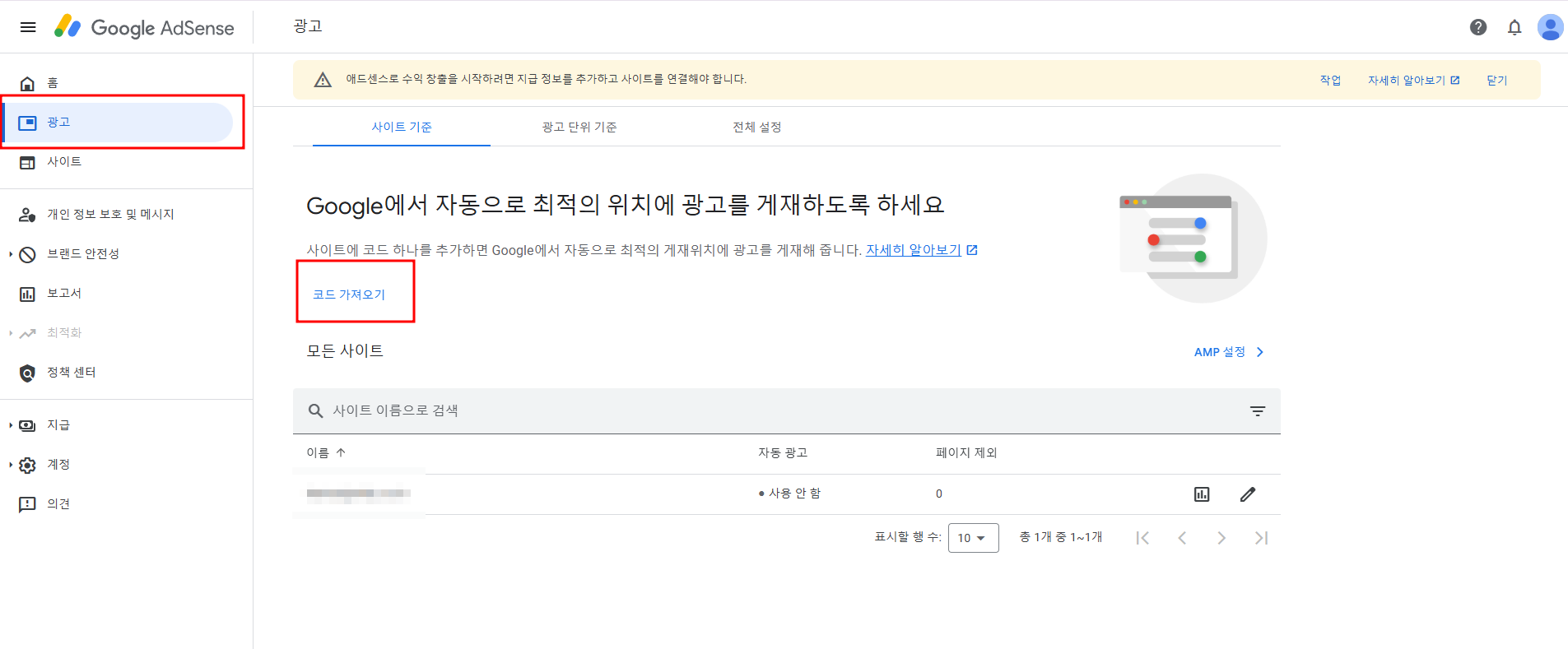This screenshot has height=649, width=1568.
Task: Select 광고 in the sidebar
Action: [117, 123]
